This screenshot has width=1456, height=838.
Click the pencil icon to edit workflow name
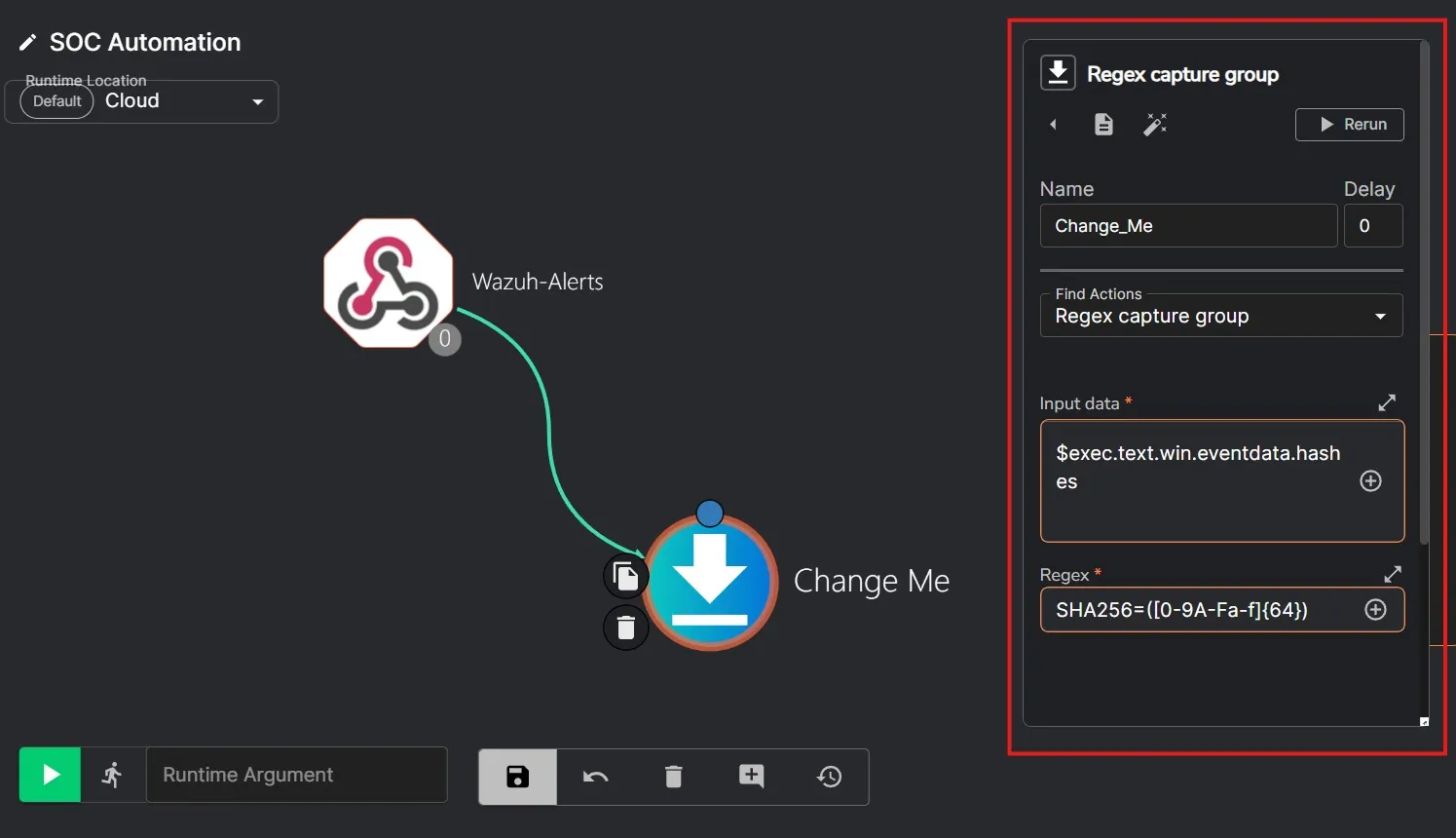(x=27, y=43)
